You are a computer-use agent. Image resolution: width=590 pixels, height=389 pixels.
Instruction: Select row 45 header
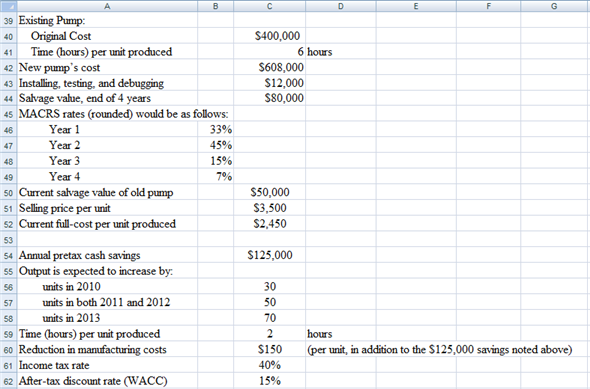pos(8,114)
